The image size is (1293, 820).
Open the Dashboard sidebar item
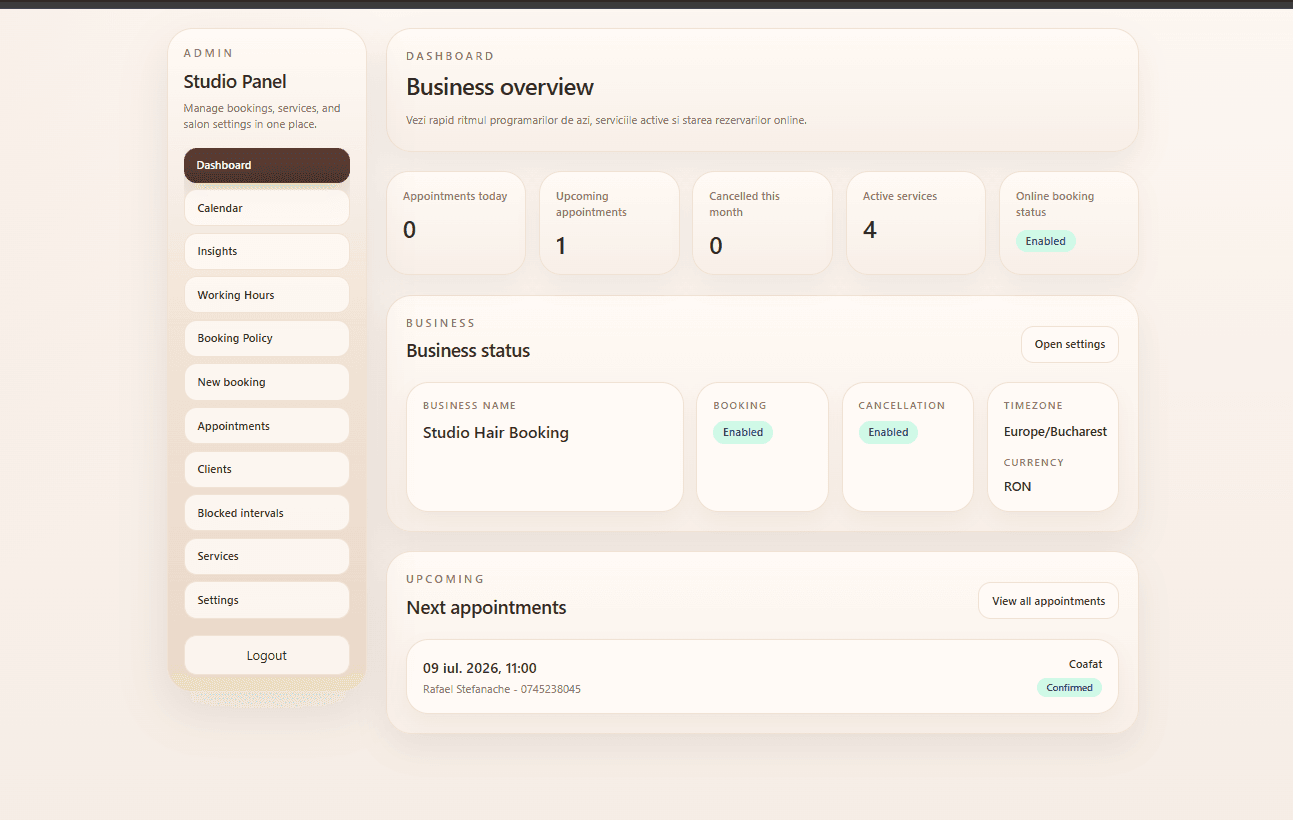point(267,165)
